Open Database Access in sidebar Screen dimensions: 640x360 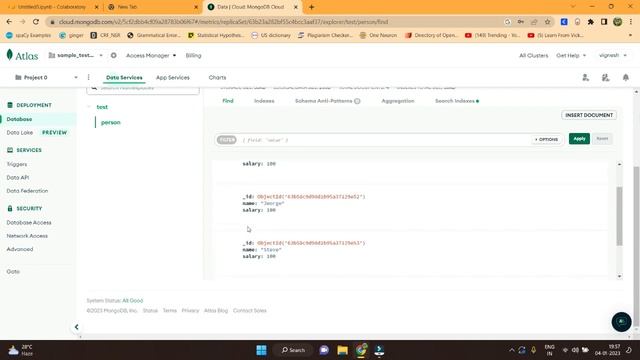coord(29,222)
